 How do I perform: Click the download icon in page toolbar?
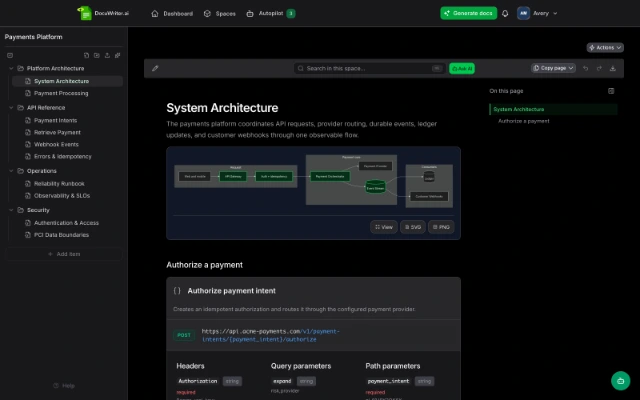(x=613, y=68)
